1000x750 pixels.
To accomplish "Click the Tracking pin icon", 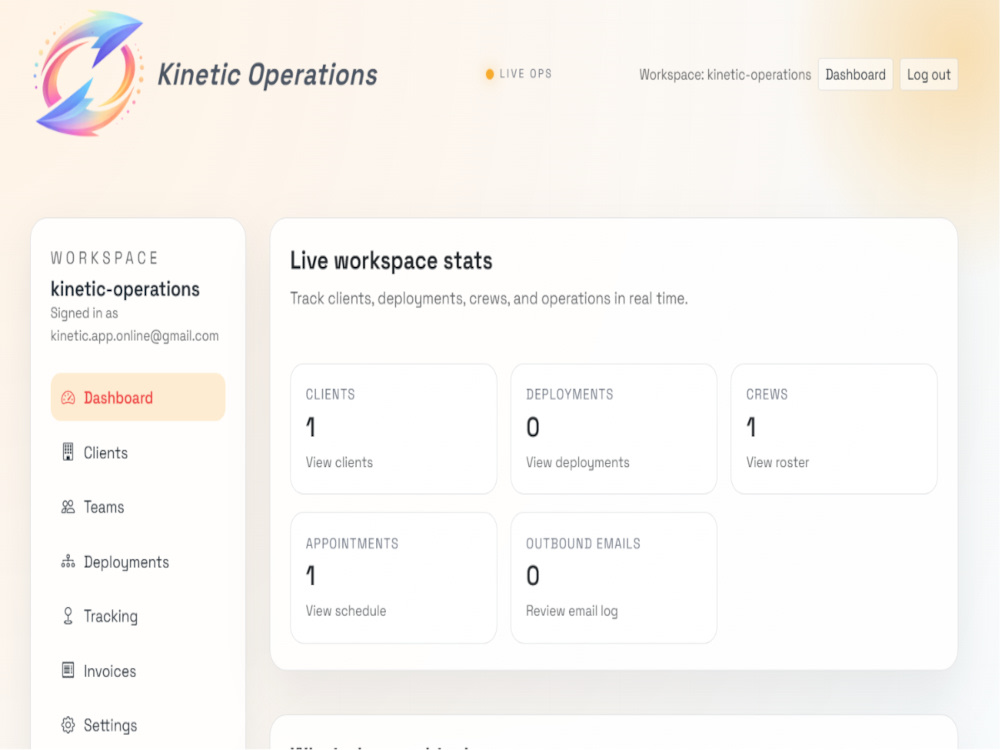I will tap(68, 616).
